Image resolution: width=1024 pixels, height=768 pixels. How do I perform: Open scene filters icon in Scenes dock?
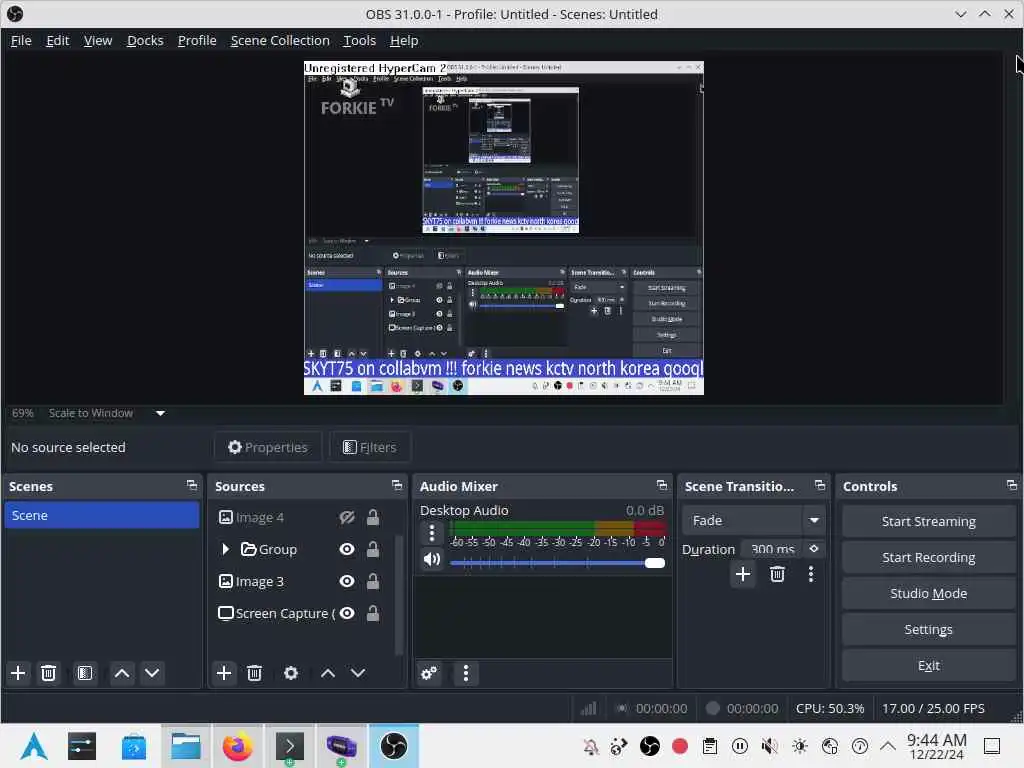point(85,673)
